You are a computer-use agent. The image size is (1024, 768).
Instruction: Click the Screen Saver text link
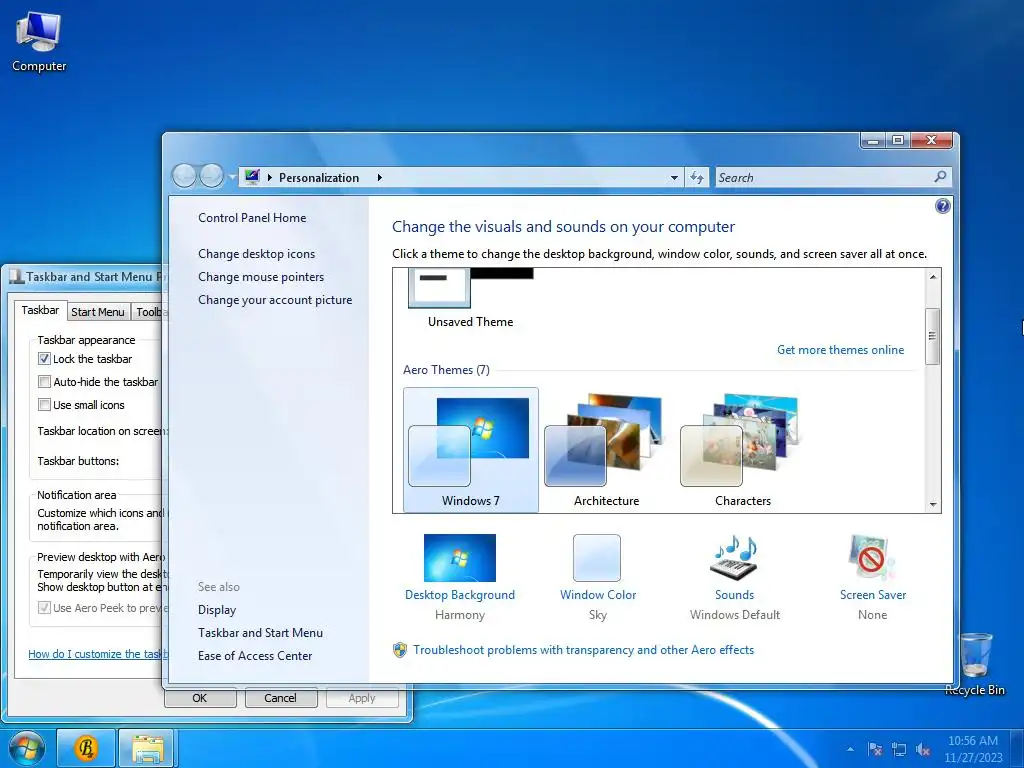click(x=872, y=595)
